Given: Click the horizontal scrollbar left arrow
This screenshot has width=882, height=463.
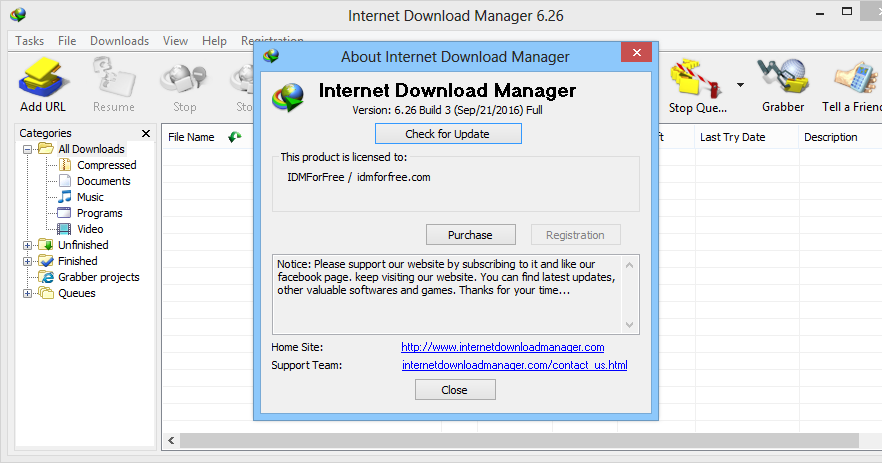Looking at the screenshot, I should point(171,440).
